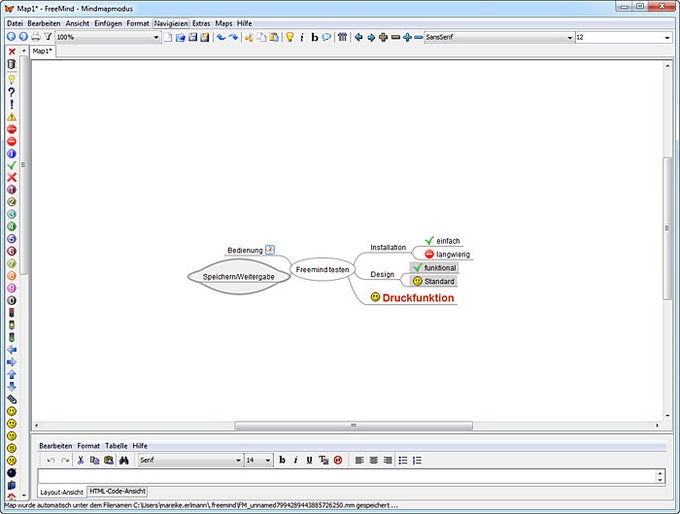Open the Navigieren menu
Screen dimensions: 680x514
[x=171, y=23]
